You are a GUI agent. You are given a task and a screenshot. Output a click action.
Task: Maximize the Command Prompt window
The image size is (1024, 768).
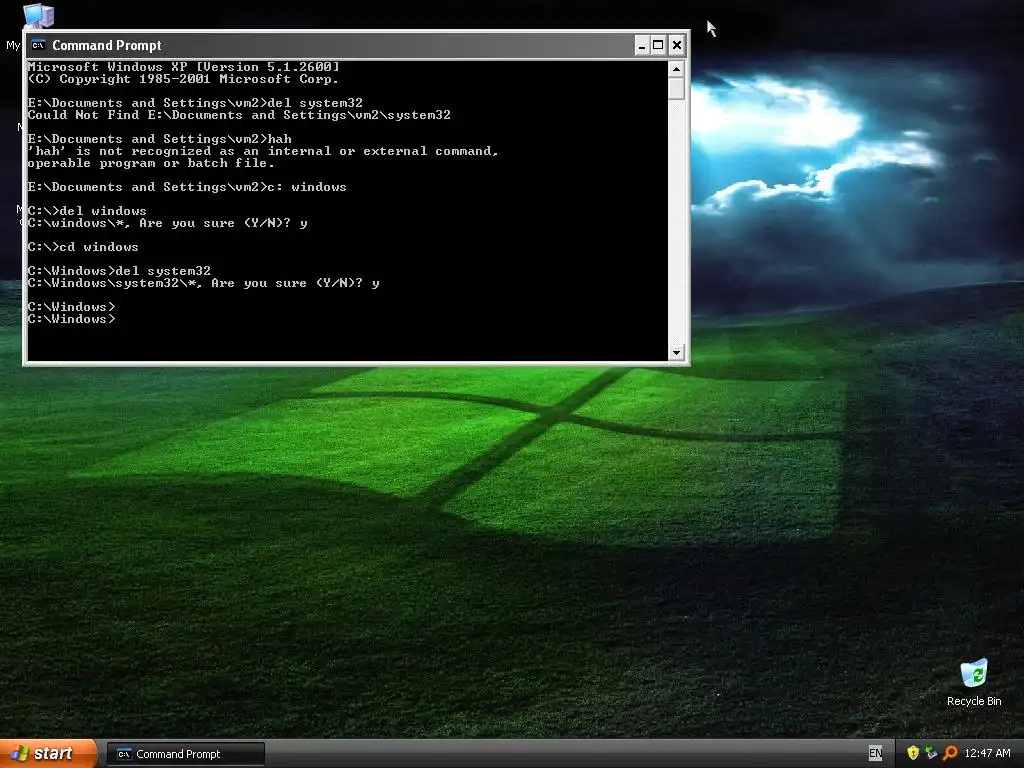[658, 45]
